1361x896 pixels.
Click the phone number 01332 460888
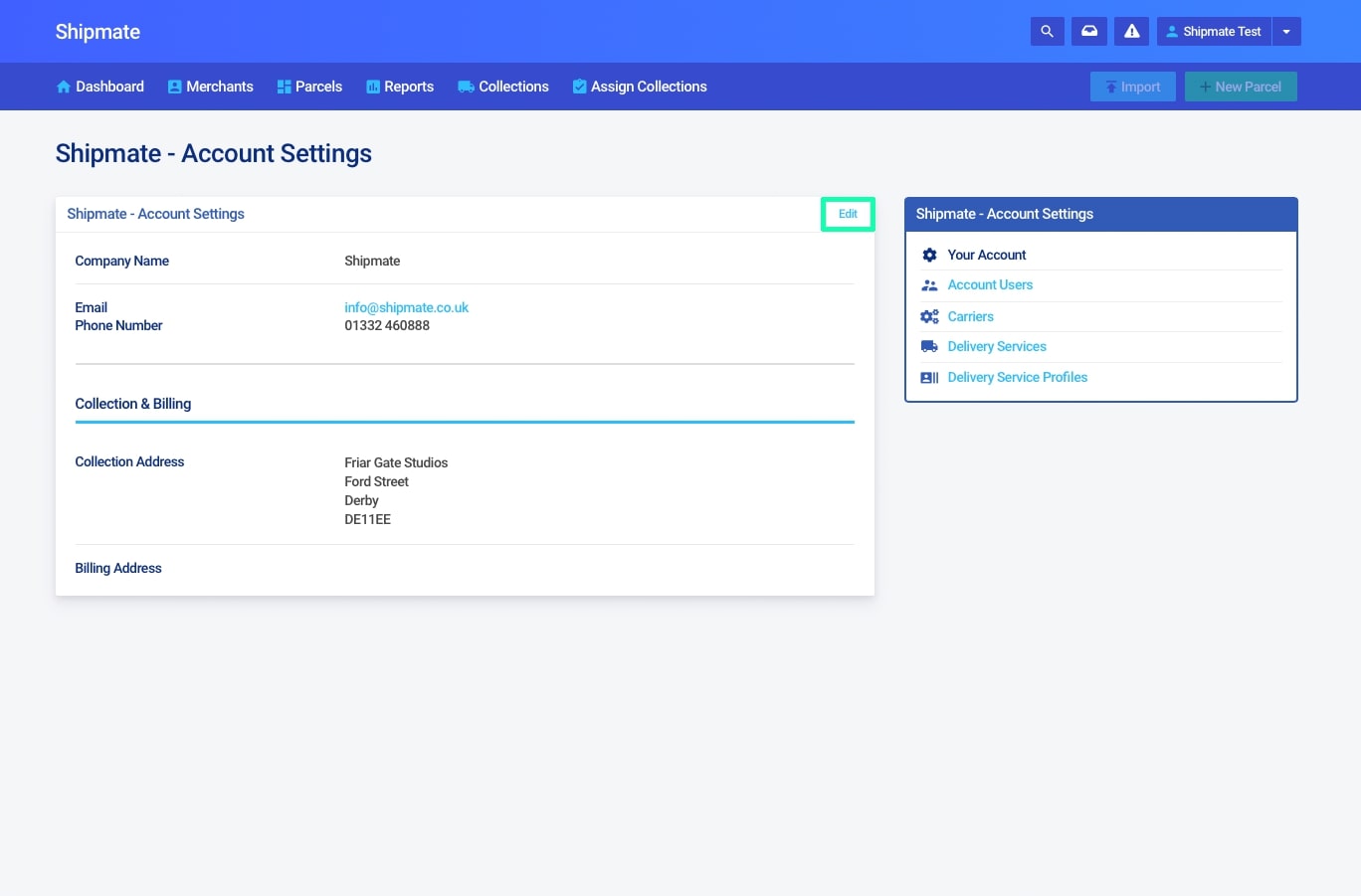click(x=387, y=325)
